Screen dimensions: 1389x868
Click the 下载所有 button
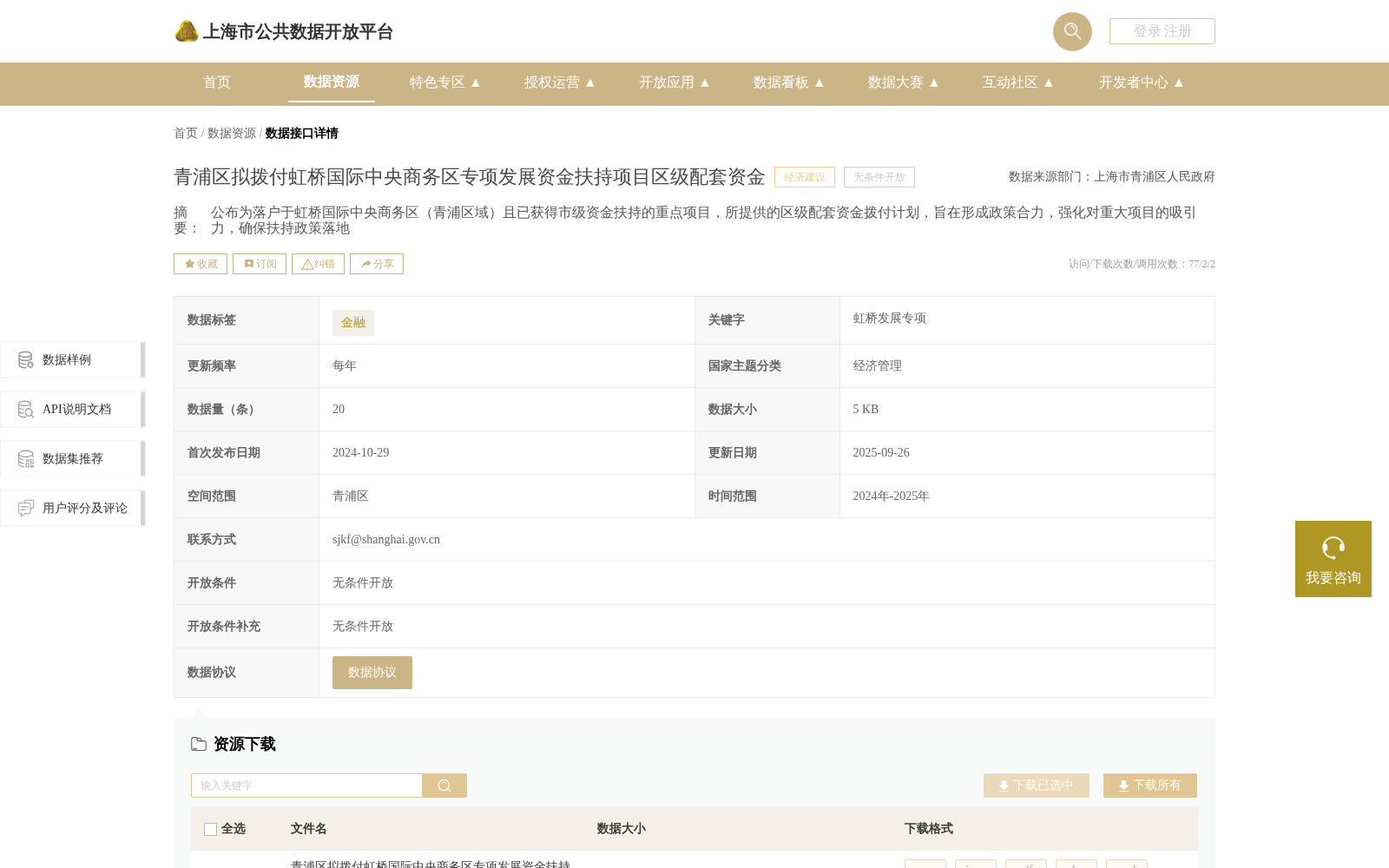coord(1150,786)
